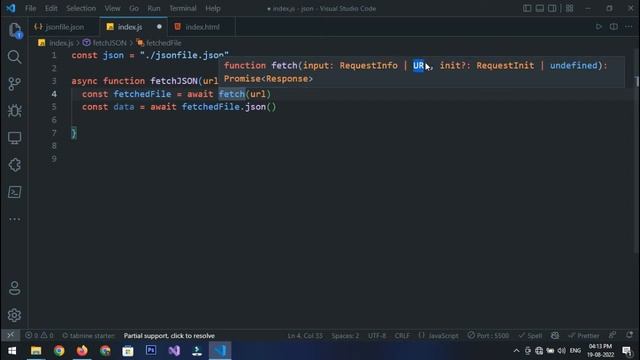Click line number 8 in the gutter
This screenshot has height=360, width=640.
(54, 146)
